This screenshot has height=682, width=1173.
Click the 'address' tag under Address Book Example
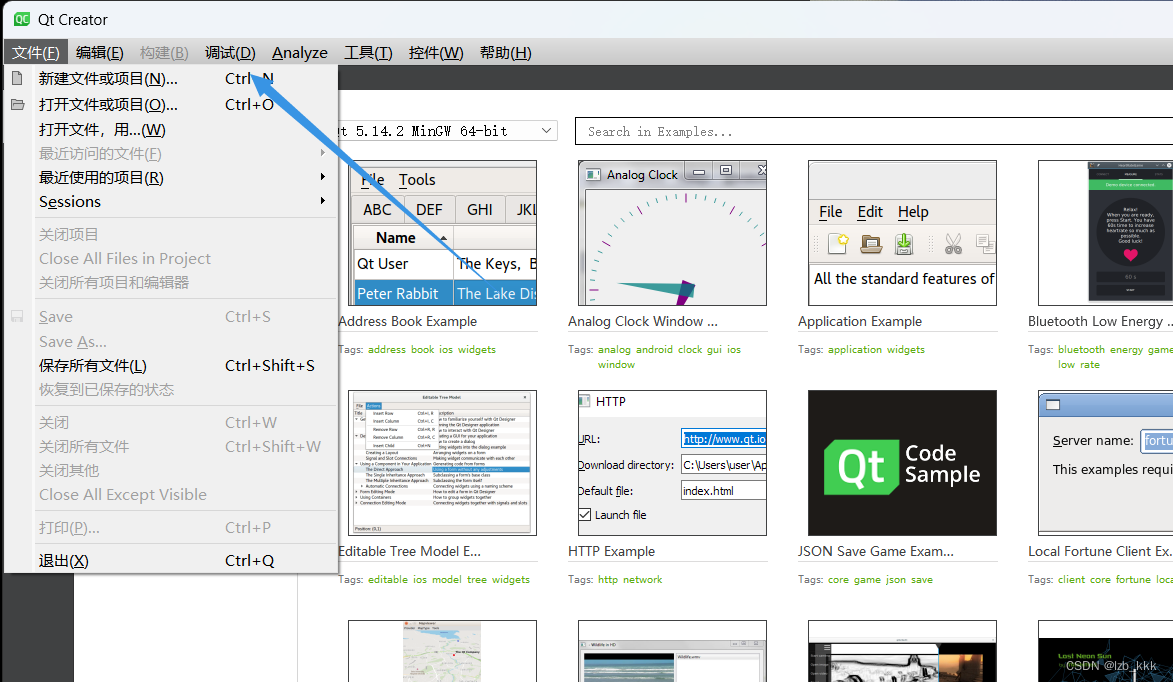coord(387,349)
